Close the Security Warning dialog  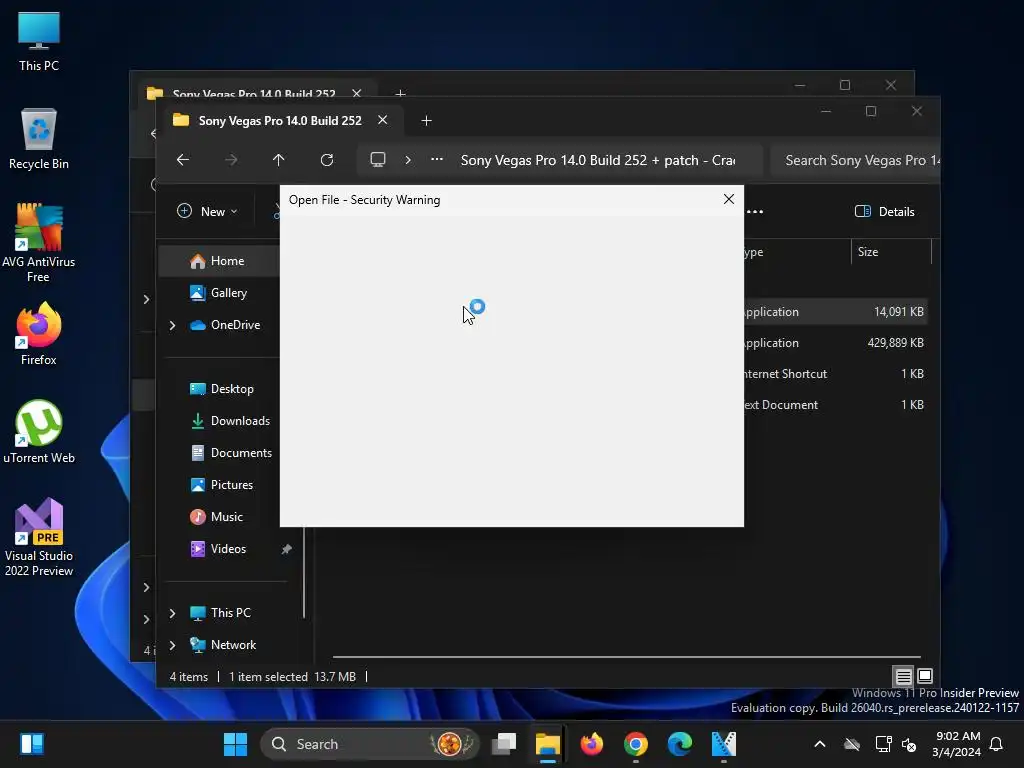[729, 199]
